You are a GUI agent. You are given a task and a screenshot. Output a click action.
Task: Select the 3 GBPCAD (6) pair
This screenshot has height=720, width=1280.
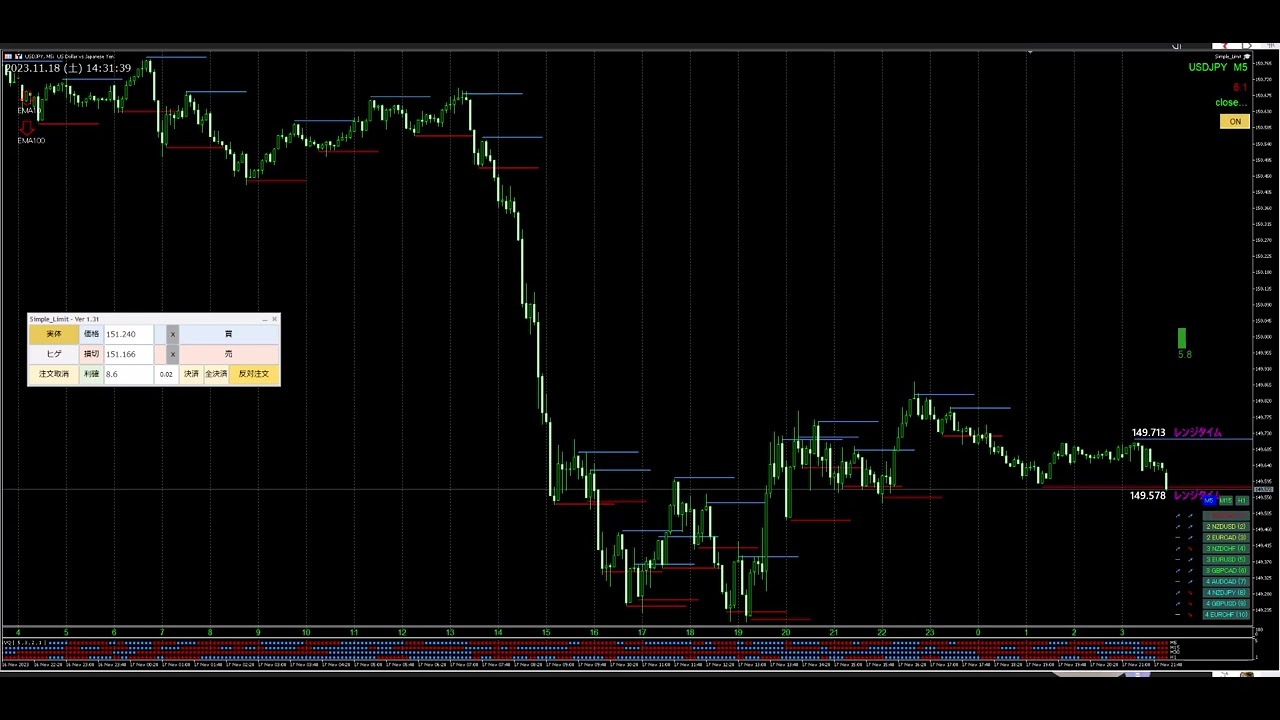tap(1226, 570)
